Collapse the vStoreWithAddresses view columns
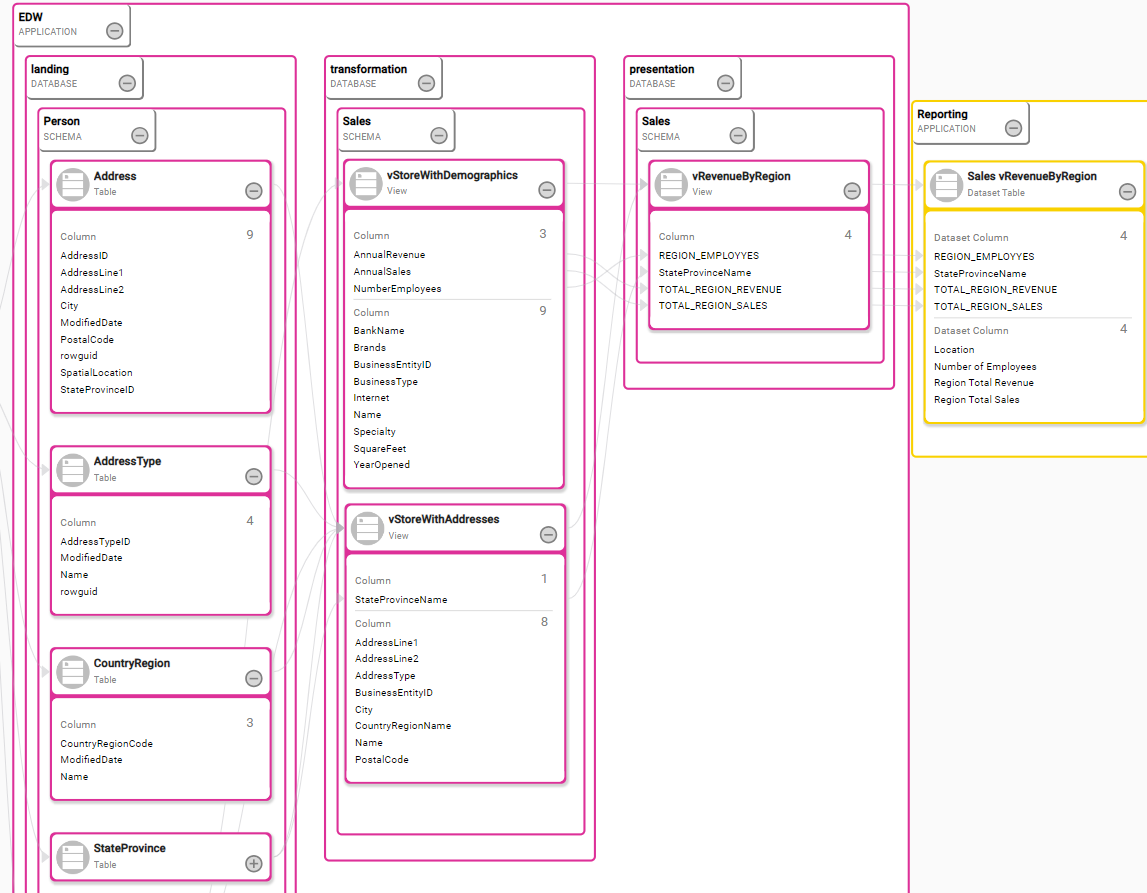This screenshot has width=1147, height=893. [549, 535]
